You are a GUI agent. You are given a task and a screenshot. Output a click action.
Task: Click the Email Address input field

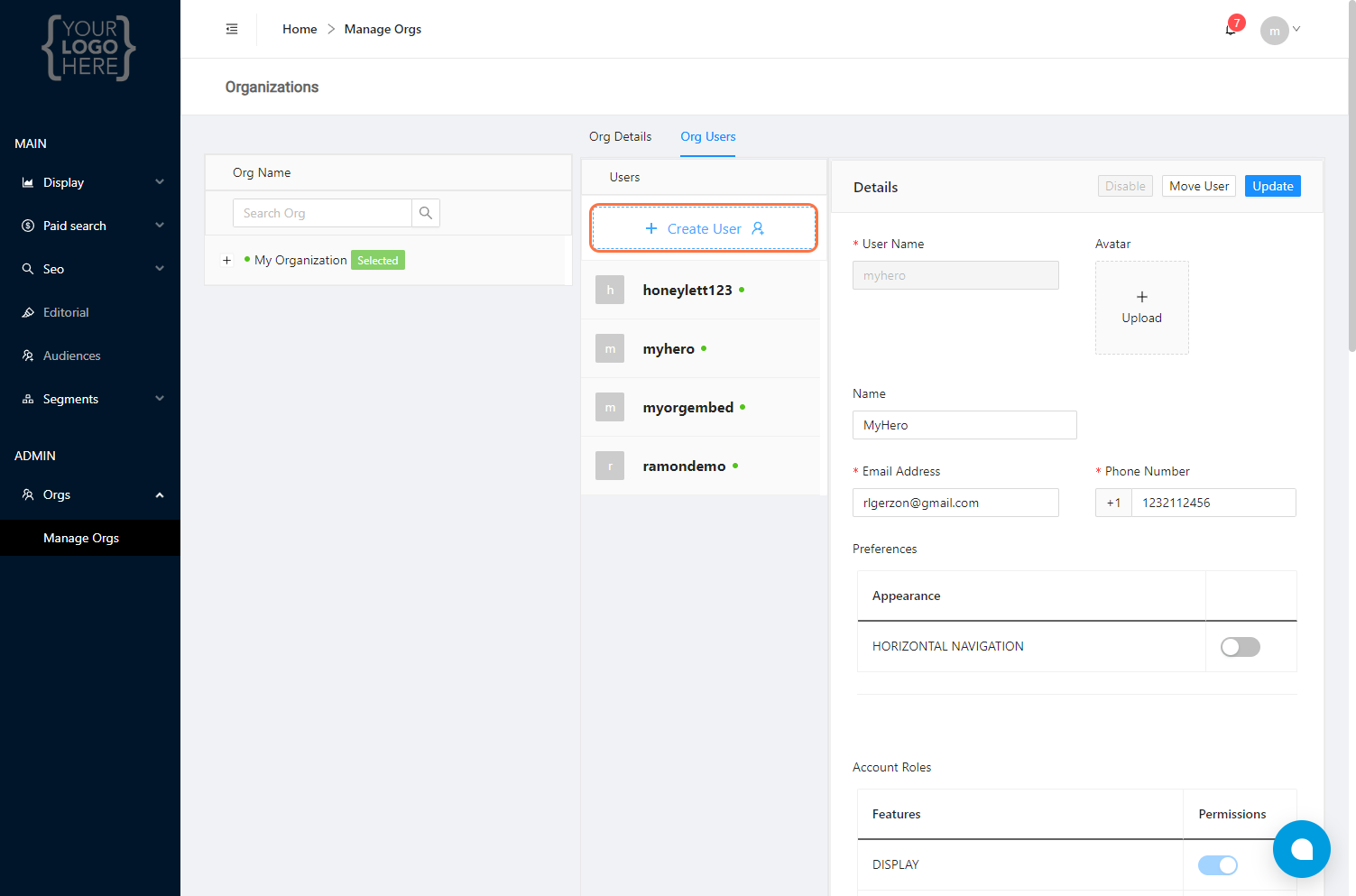[955, 503]
